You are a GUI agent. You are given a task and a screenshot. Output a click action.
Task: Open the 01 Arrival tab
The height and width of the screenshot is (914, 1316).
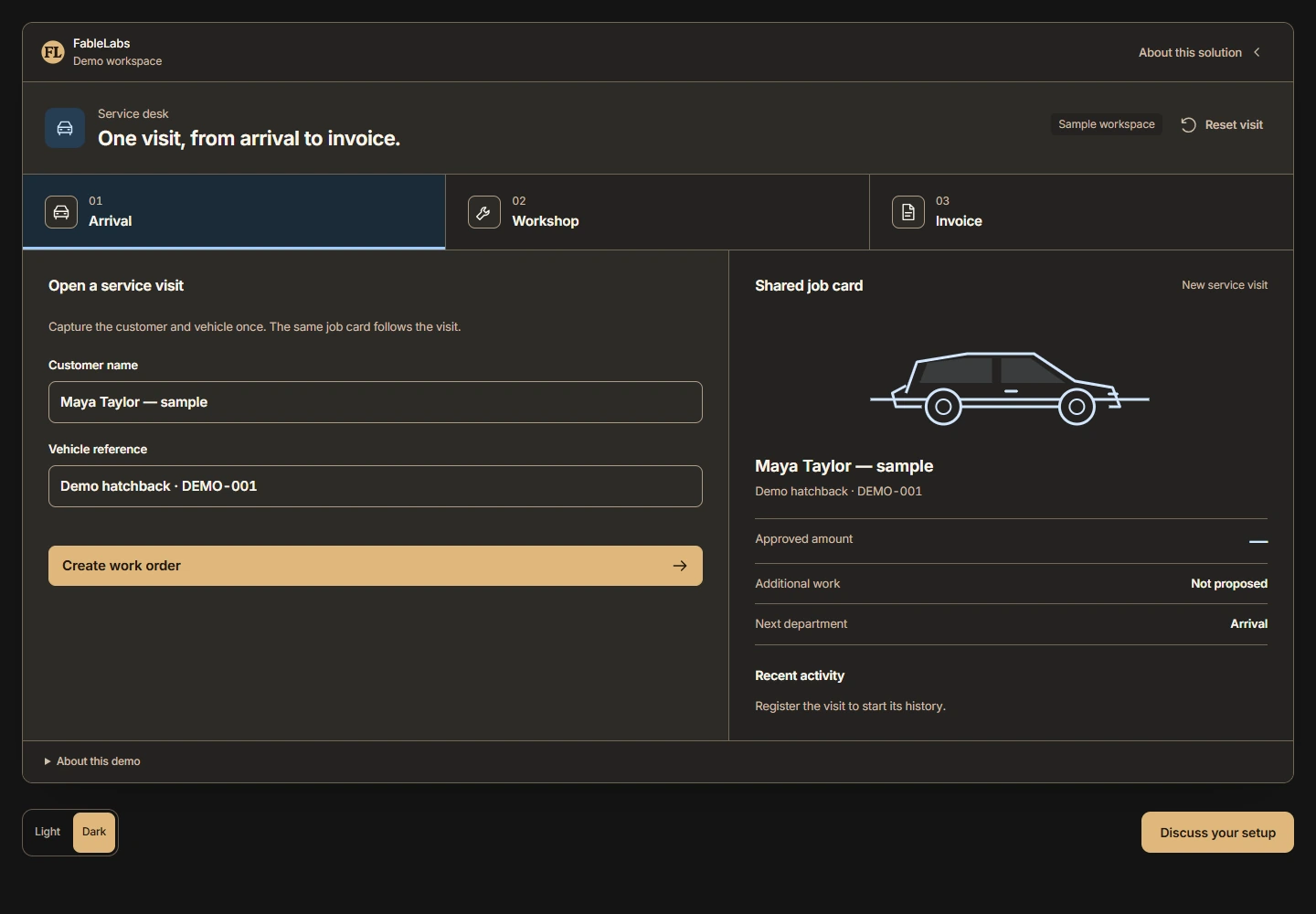[x=234, y=212]
